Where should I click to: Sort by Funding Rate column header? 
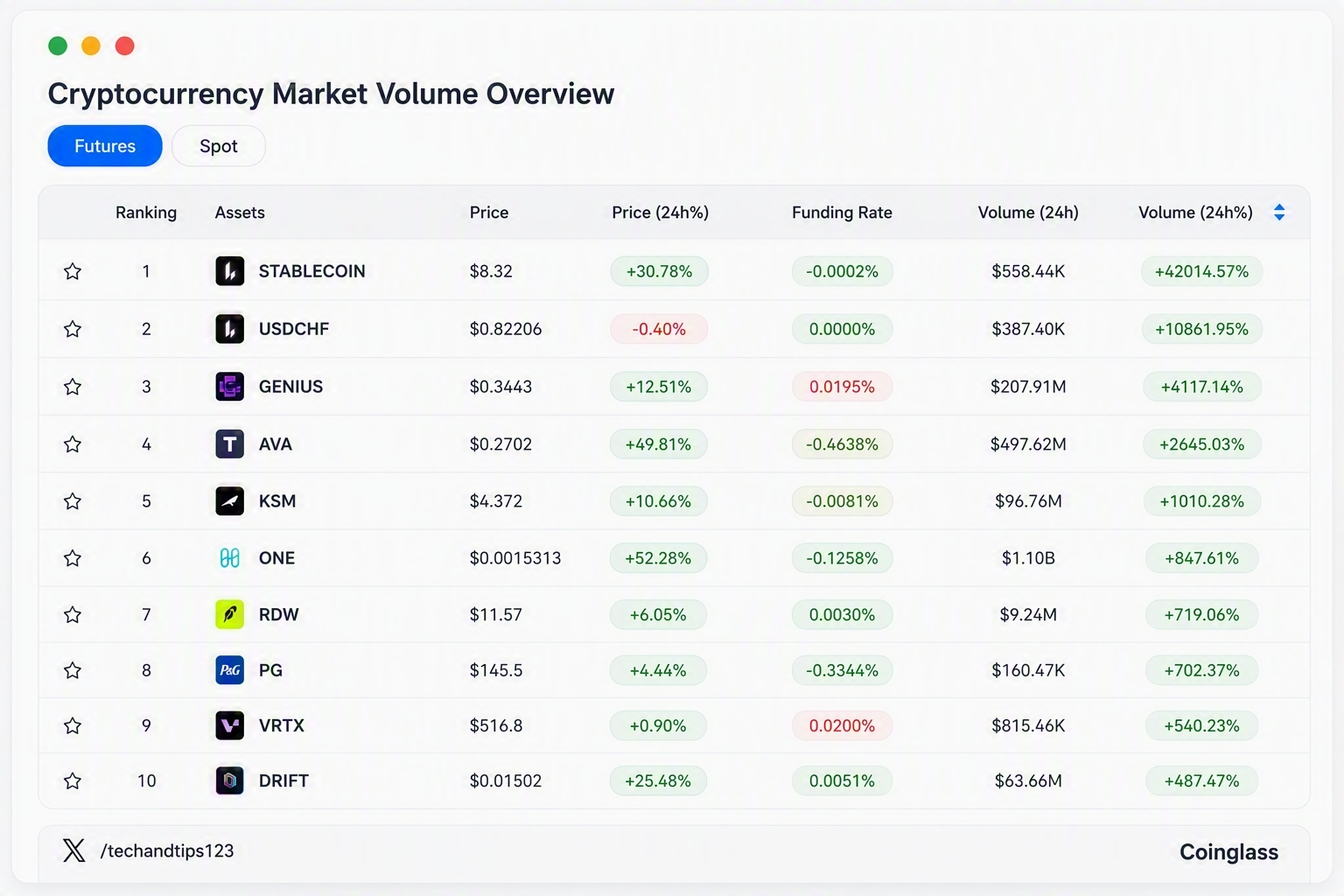[842, 213]
